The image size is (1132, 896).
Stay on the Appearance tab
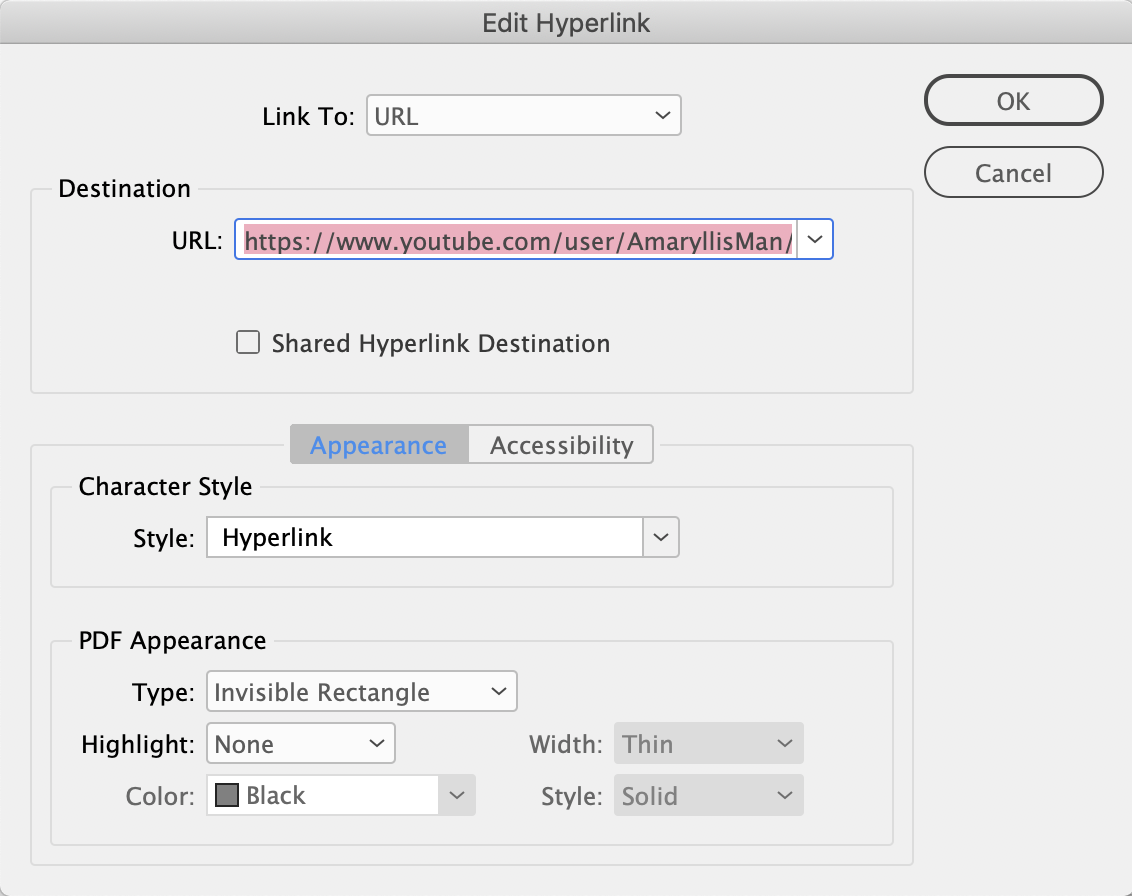coord(378,444)
